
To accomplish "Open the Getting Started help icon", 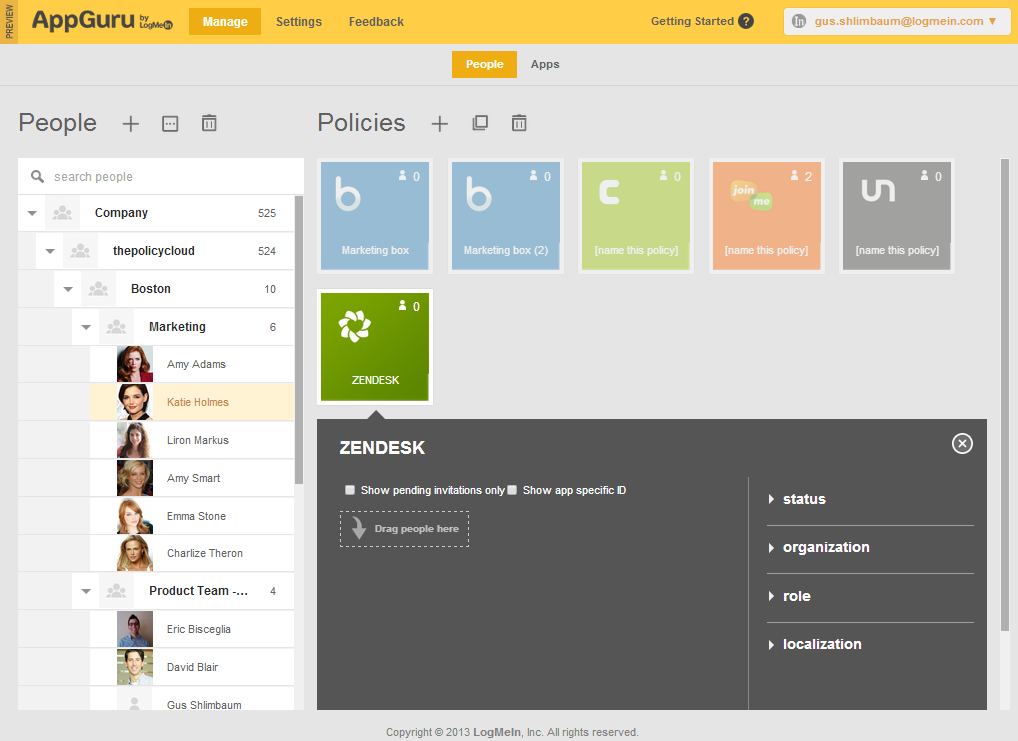I will (x=746, y=21).
